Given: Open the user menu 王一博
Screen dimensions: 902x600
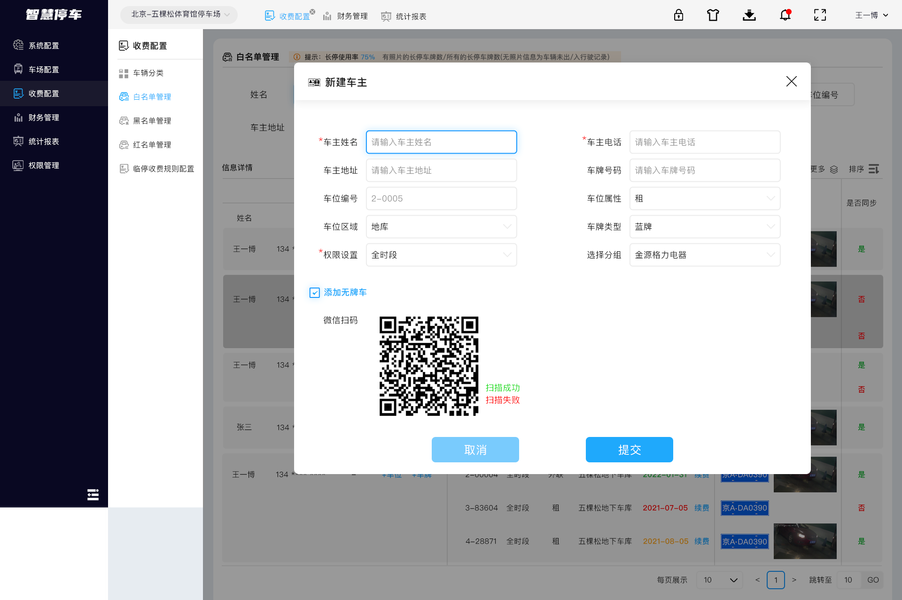Looking at the screenshot, I should tap(871, 16).
